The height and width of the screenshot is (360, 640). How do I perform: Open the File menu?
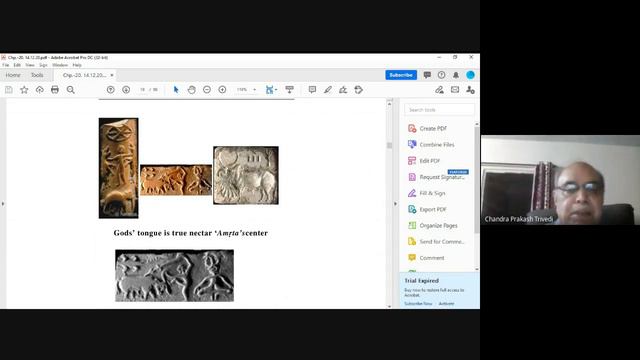(x=6, y=65)
